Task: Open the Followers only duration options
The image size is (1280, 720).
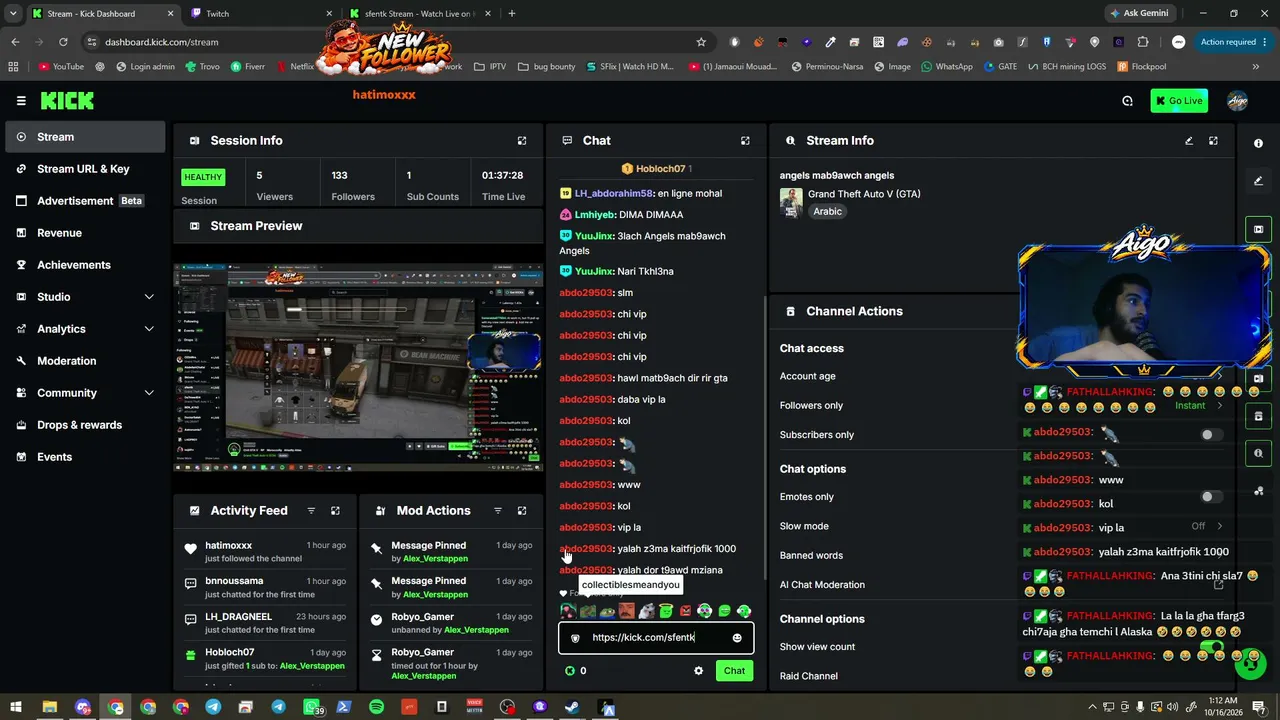Action: click(x=1199, y=406)
